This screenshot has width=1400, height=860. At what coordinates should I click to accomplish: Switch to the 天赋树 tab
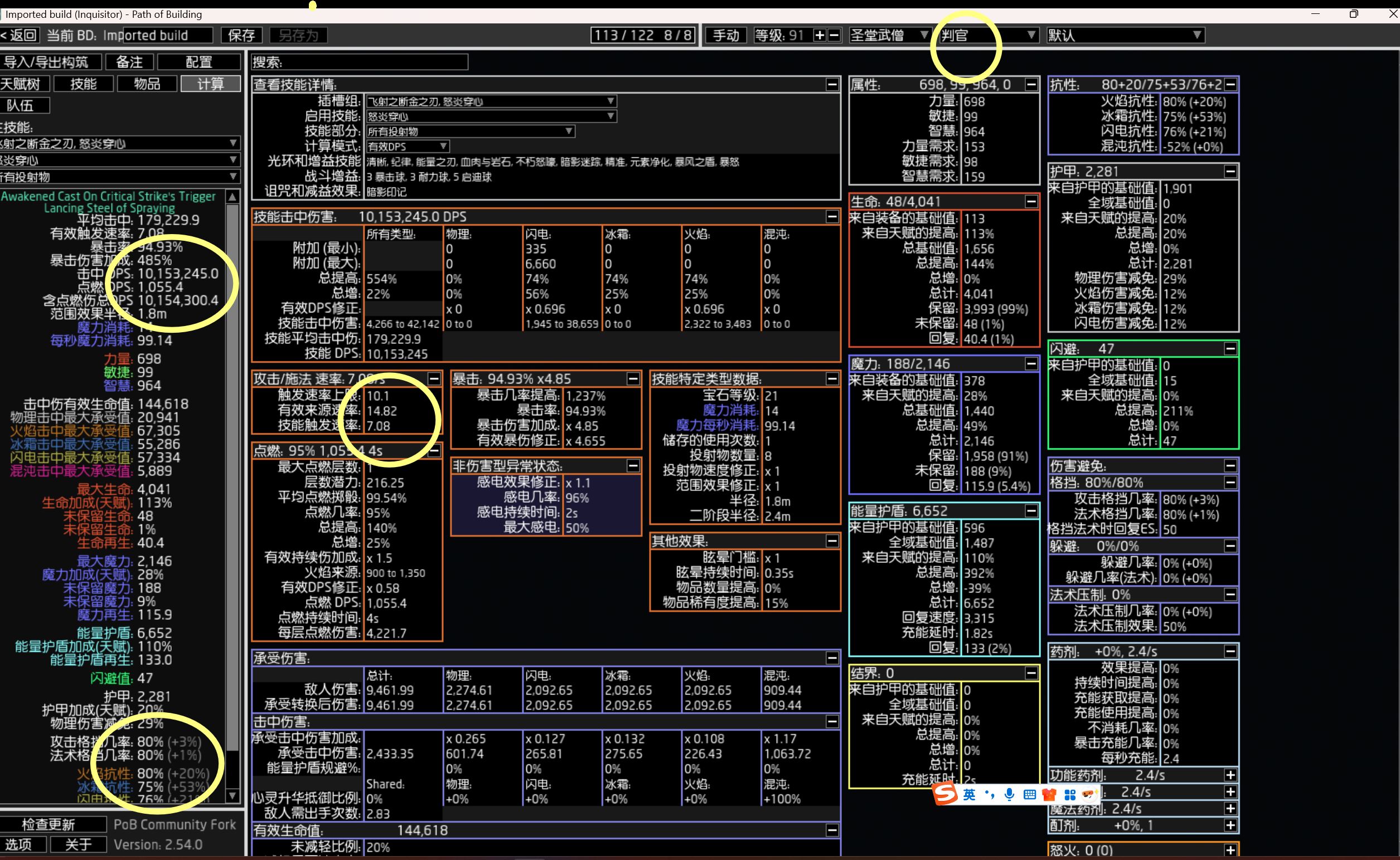23,84
